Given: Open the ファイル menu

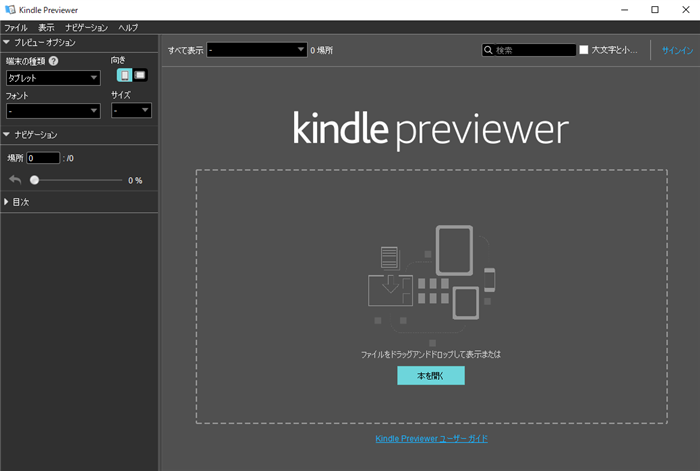Looking at the screenshot, I should [16, 28].
